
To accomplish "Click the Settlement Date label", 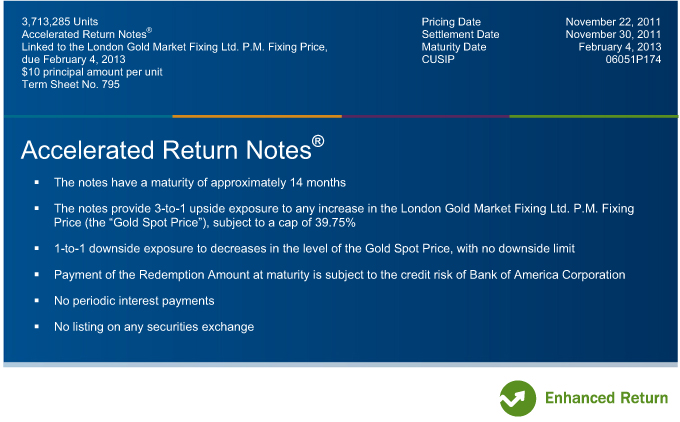I will tap(460, 34).
